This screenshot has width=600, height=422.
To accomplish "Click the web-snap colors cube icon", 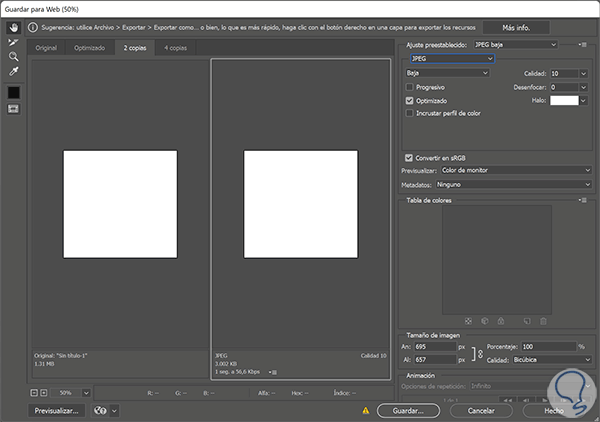I will pyautogui.click(x=484, y=321).
